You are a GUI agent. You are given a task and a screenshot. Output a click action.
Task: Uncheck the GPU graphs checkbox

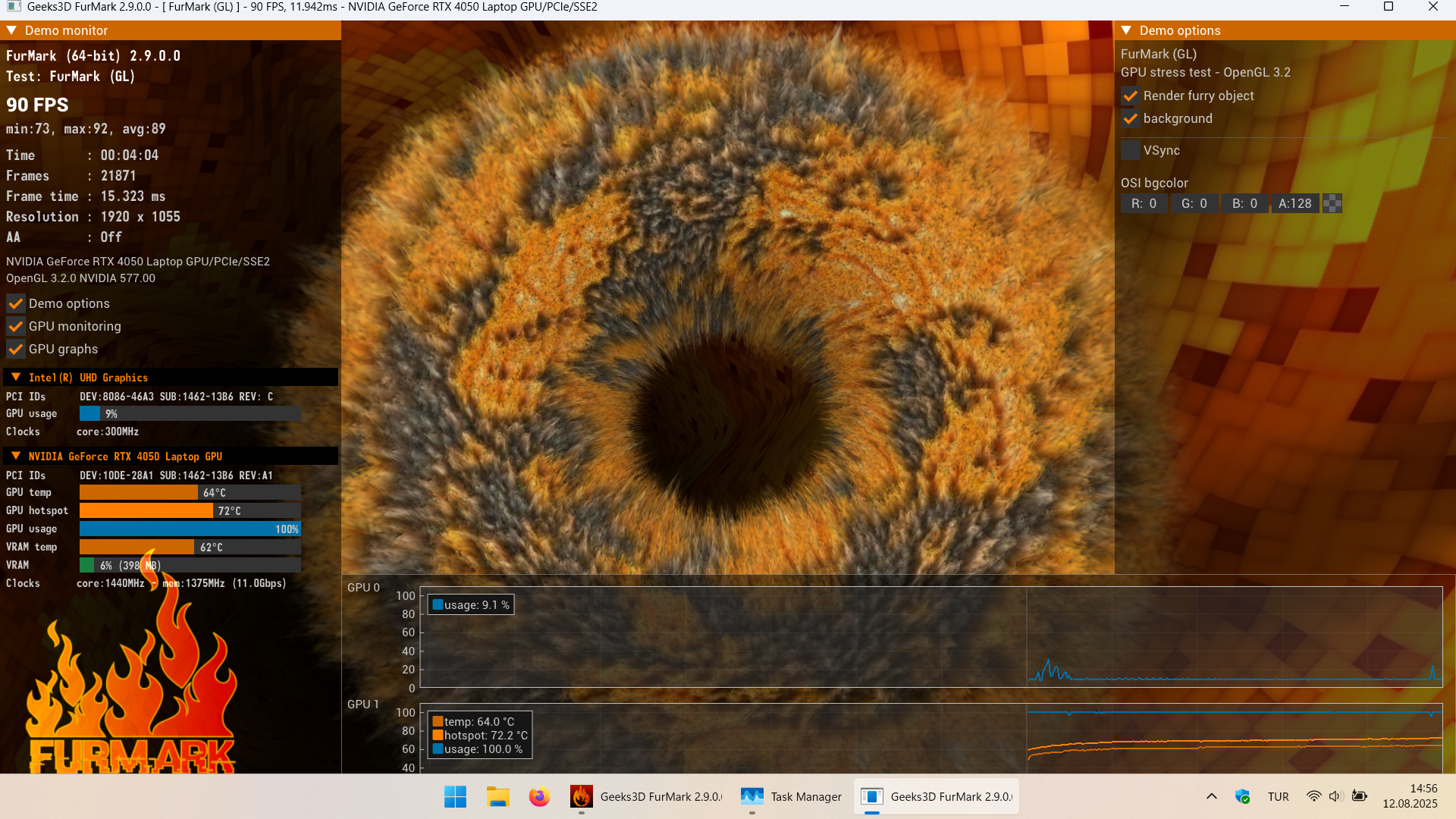(15, 350)
